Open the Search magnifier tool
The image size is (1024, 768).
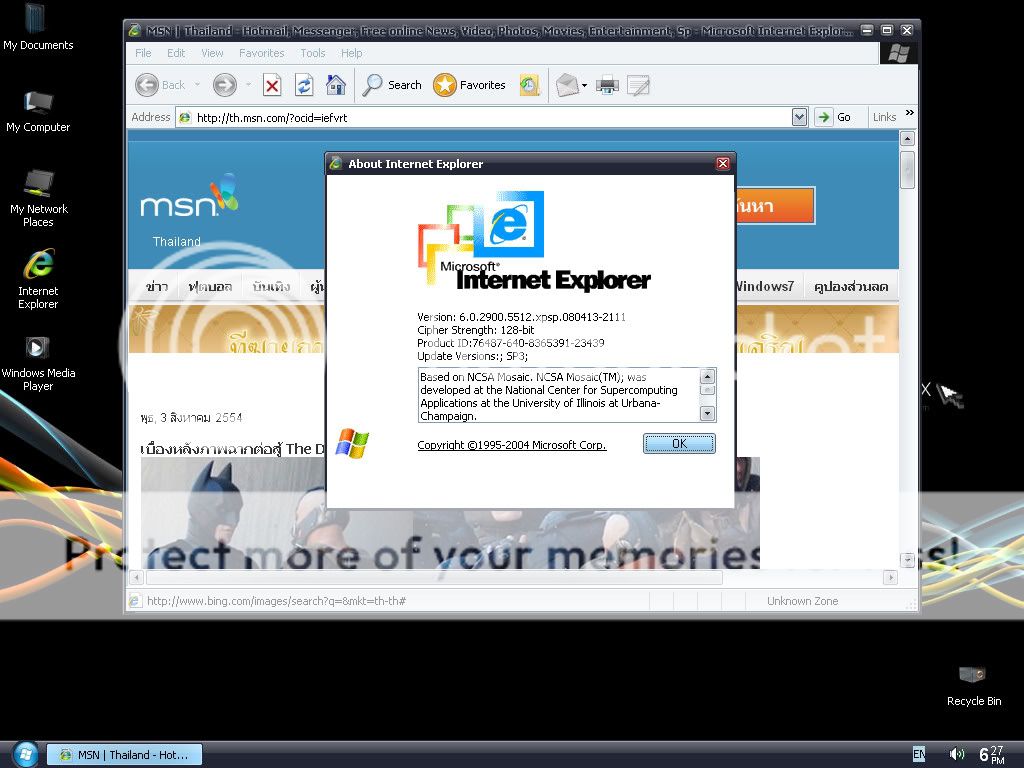[x=392, y=85]
